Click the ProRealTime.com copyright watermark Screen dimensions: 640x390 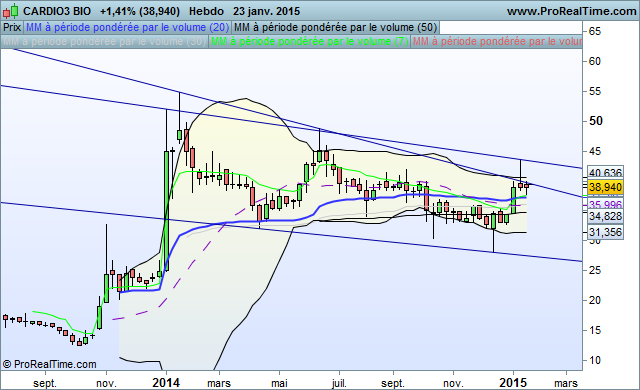pos(49,364)
